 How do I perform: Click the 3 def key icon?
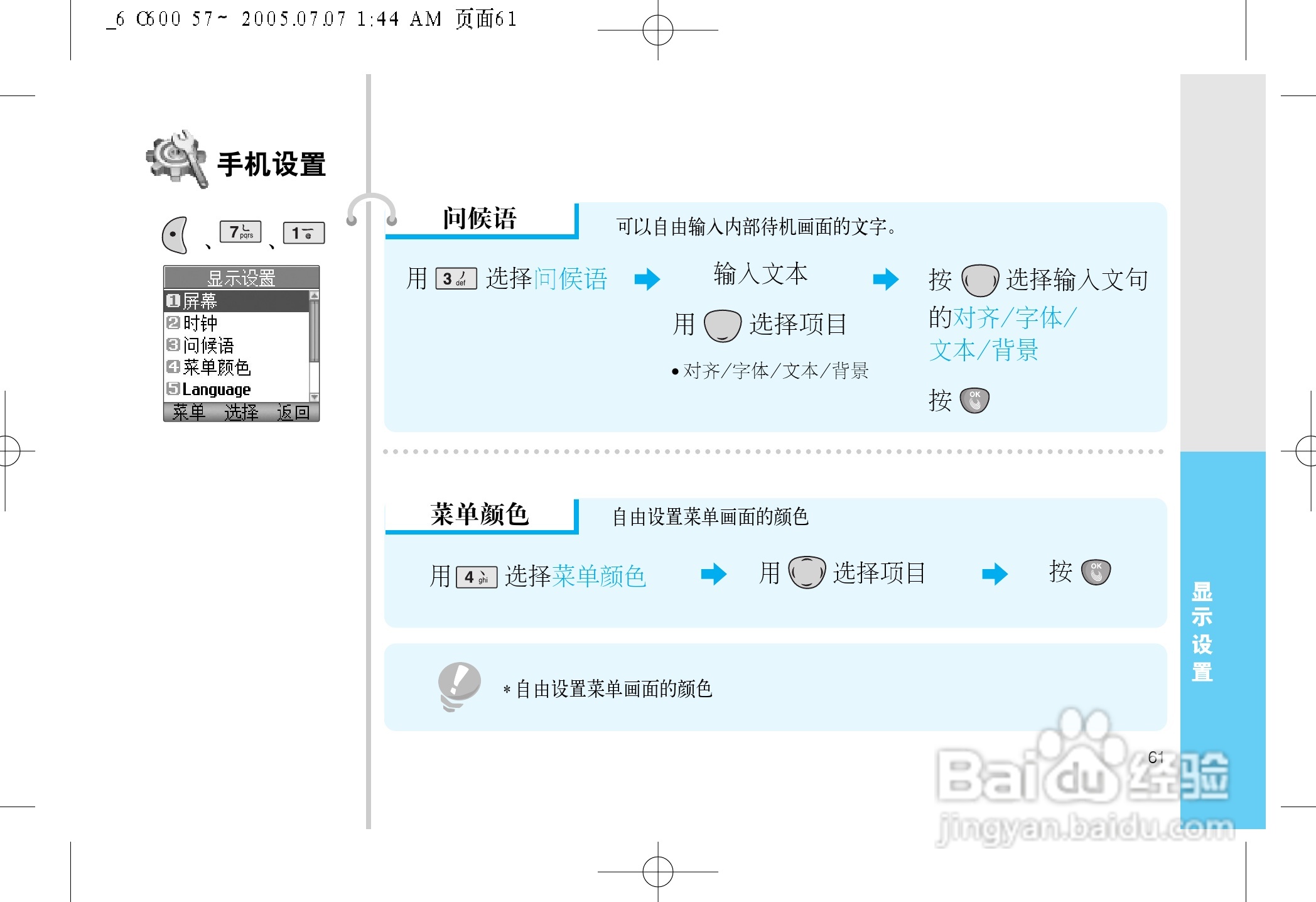[456, 278]
